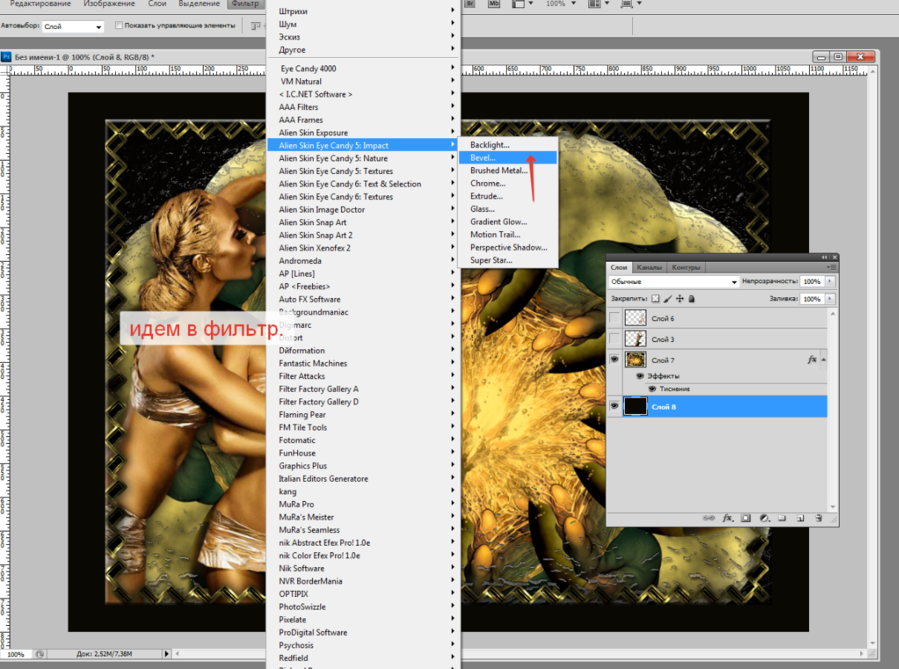Click the lock image pixels brush icon
Image resolution: width=899 pixels, height=669 pixels.
(668, 299)
